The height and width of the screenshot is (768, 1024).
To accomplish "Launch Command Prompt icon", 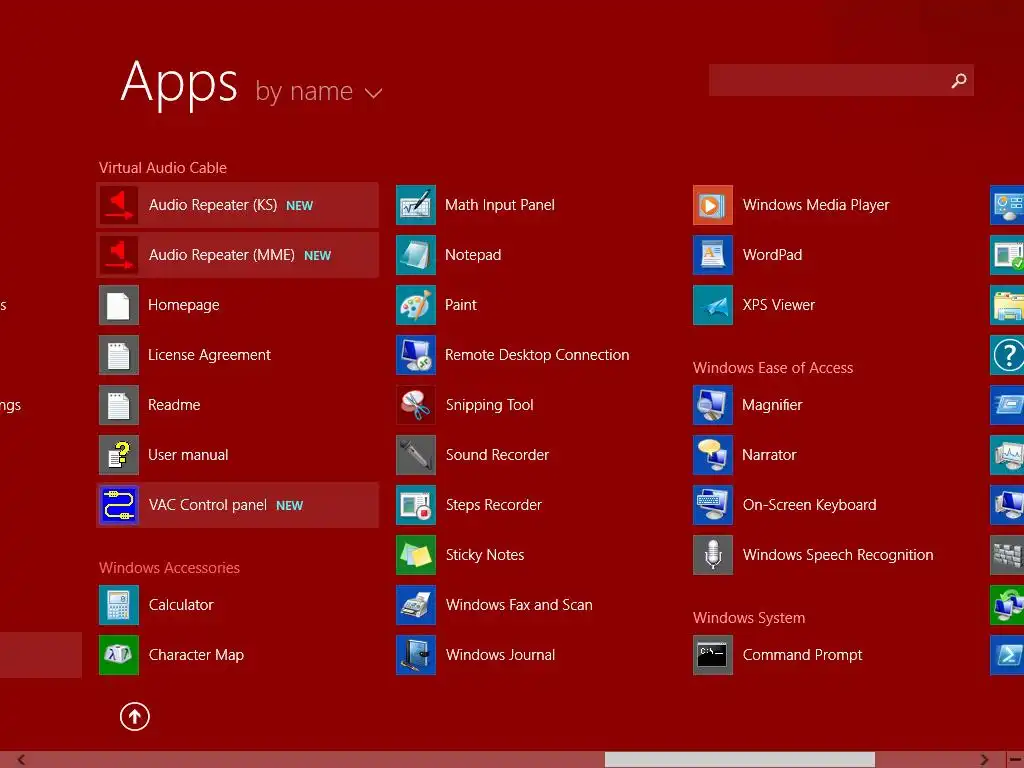I will point(713,654).
